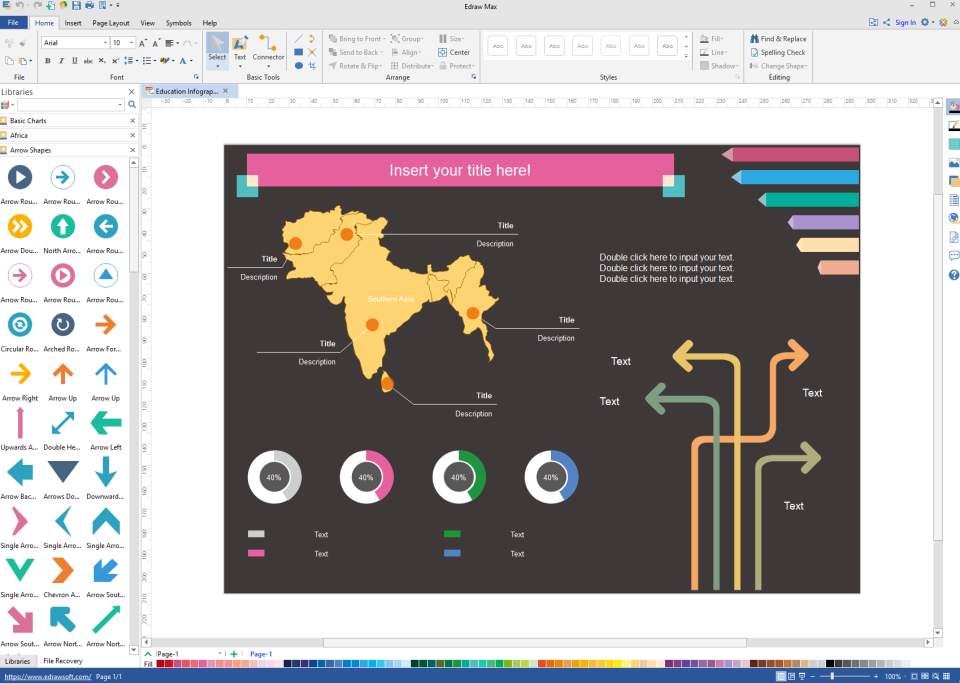
Task: Click the Center arrange button
Action: [454, 53]
